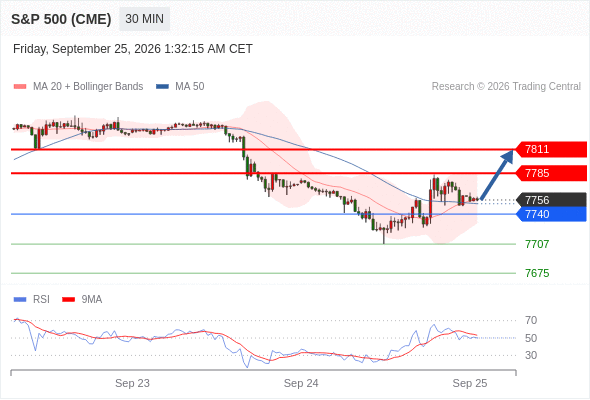Click the RSI 70 axis value
This screenshot has width=590, height=400.
[x=531, y=320]
